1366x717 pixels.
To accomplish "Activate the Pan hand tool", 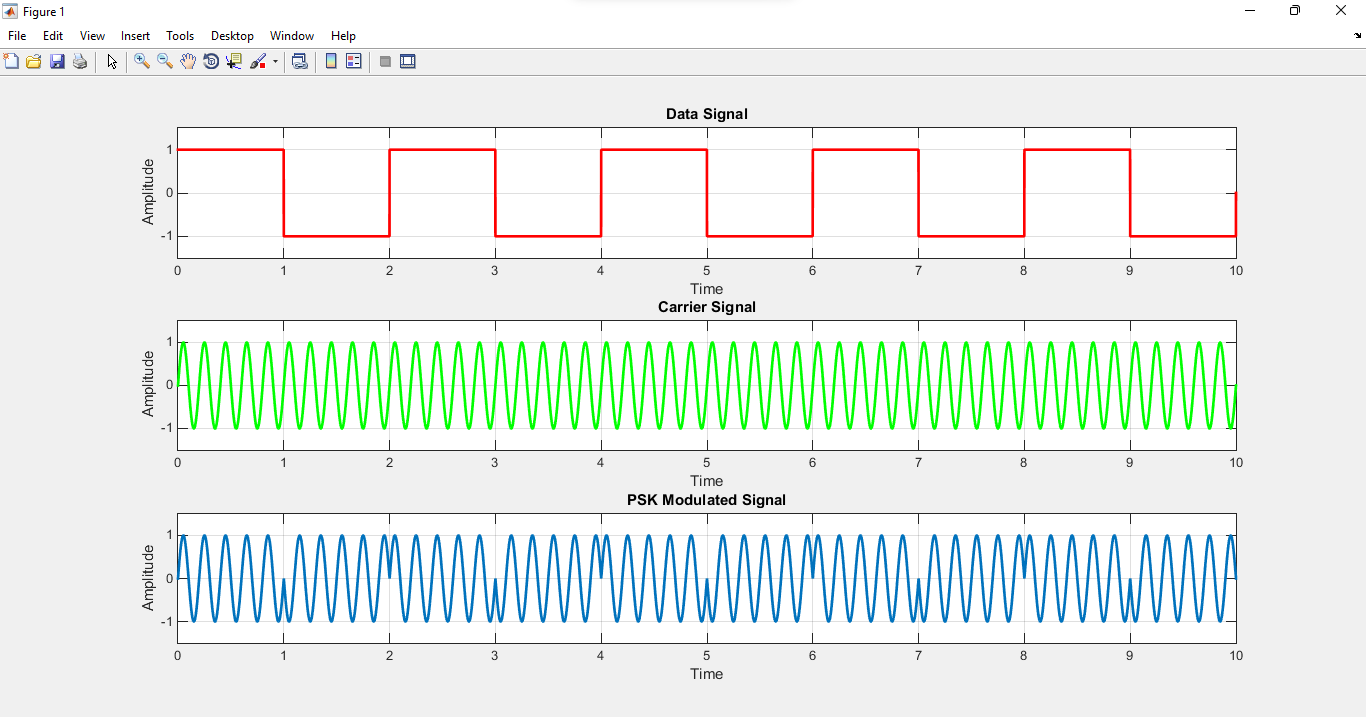I will click(x=188, y=62).
